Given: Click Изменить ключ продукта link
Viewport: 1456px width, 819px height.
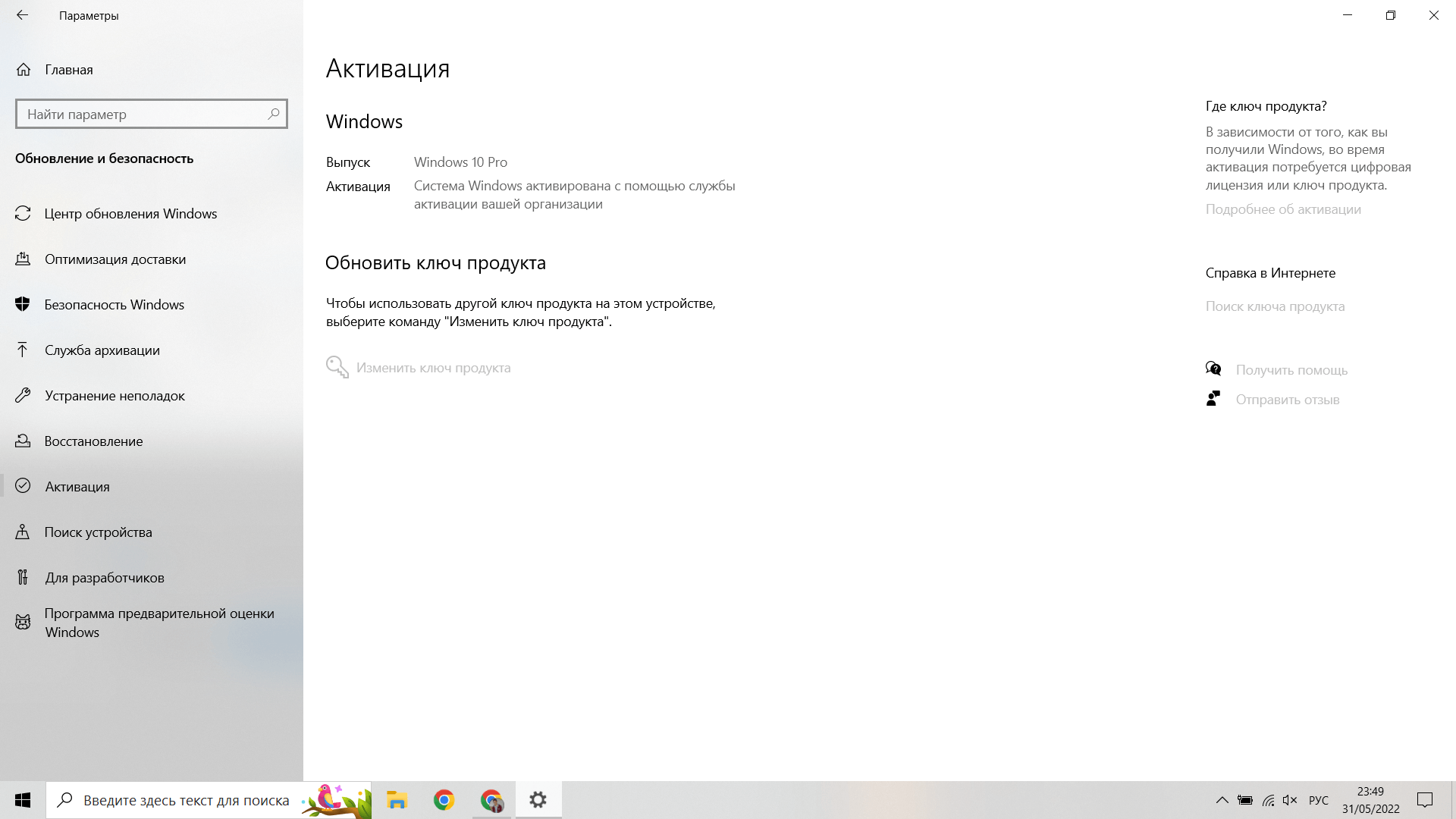Looking at the screenshot, I should click(x=434, y=368).
